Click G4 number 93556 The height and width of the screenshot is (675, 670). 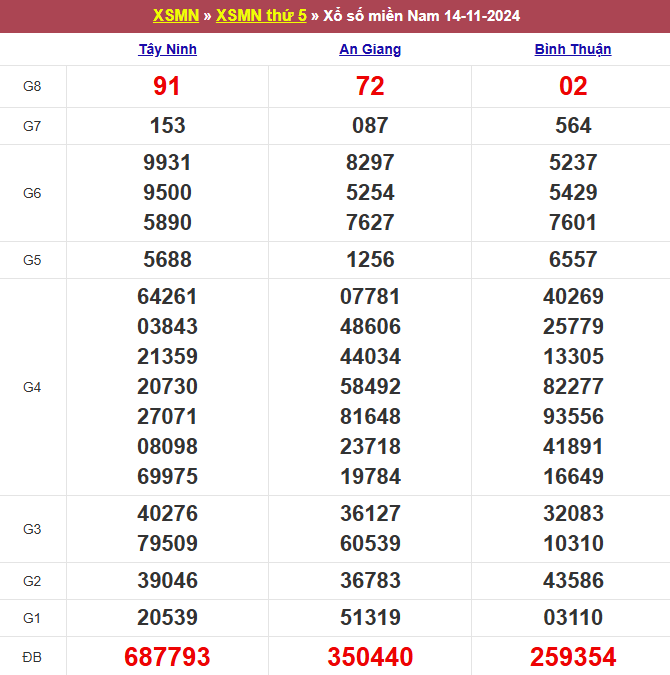click(x=573, y=416)
